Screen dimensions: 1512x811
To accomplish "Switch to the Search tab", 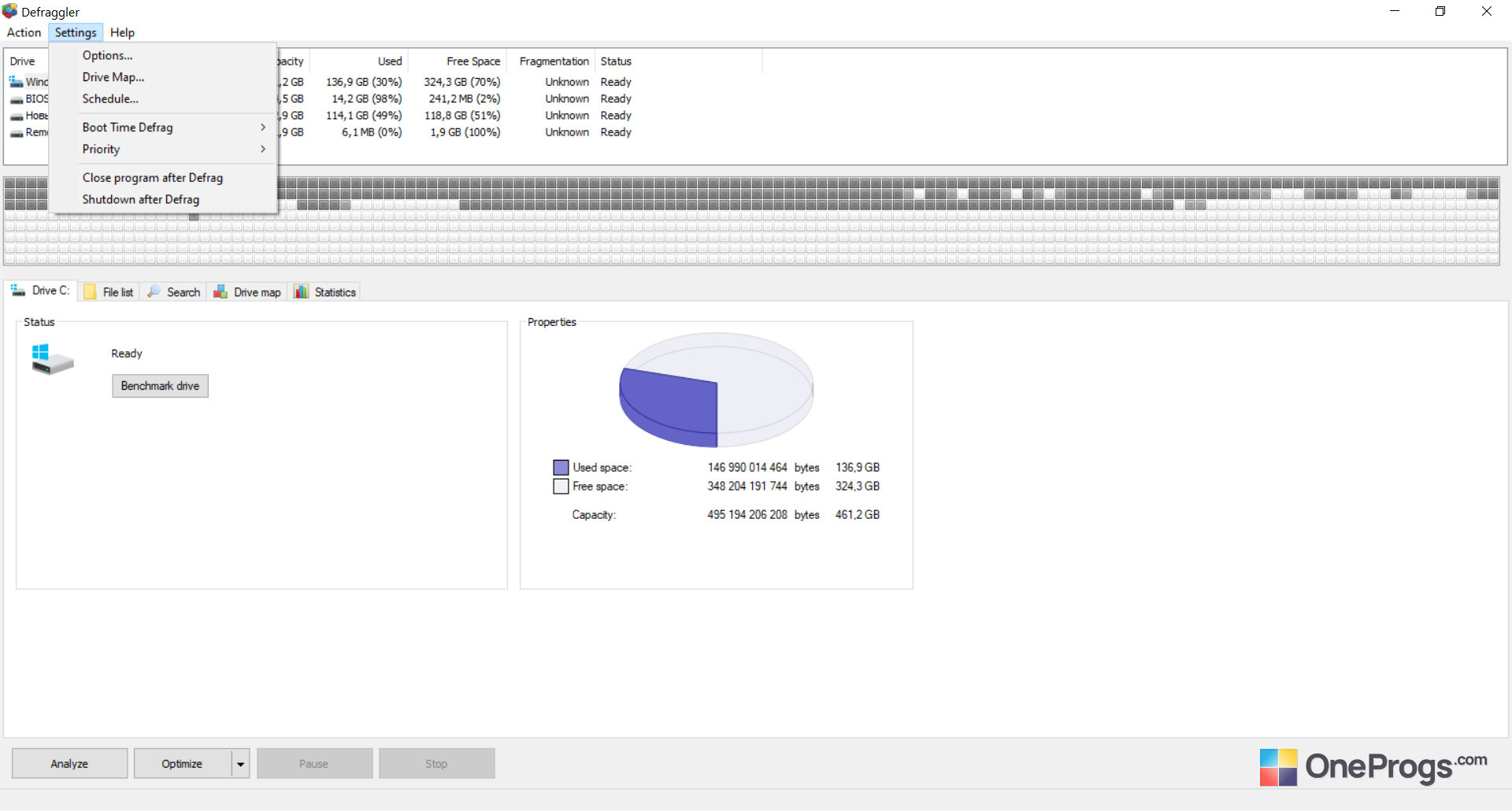I will point(174,292).
